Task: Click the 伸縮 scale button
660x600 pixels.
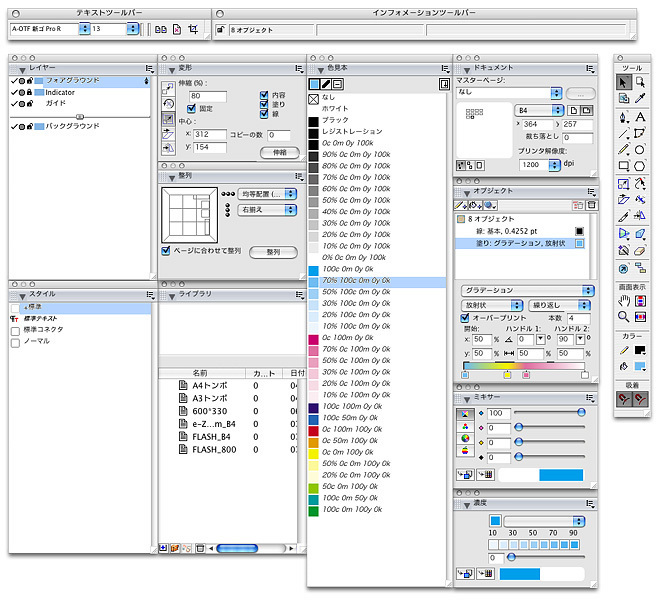Action: pyautogui.click(x=280, y=152)
